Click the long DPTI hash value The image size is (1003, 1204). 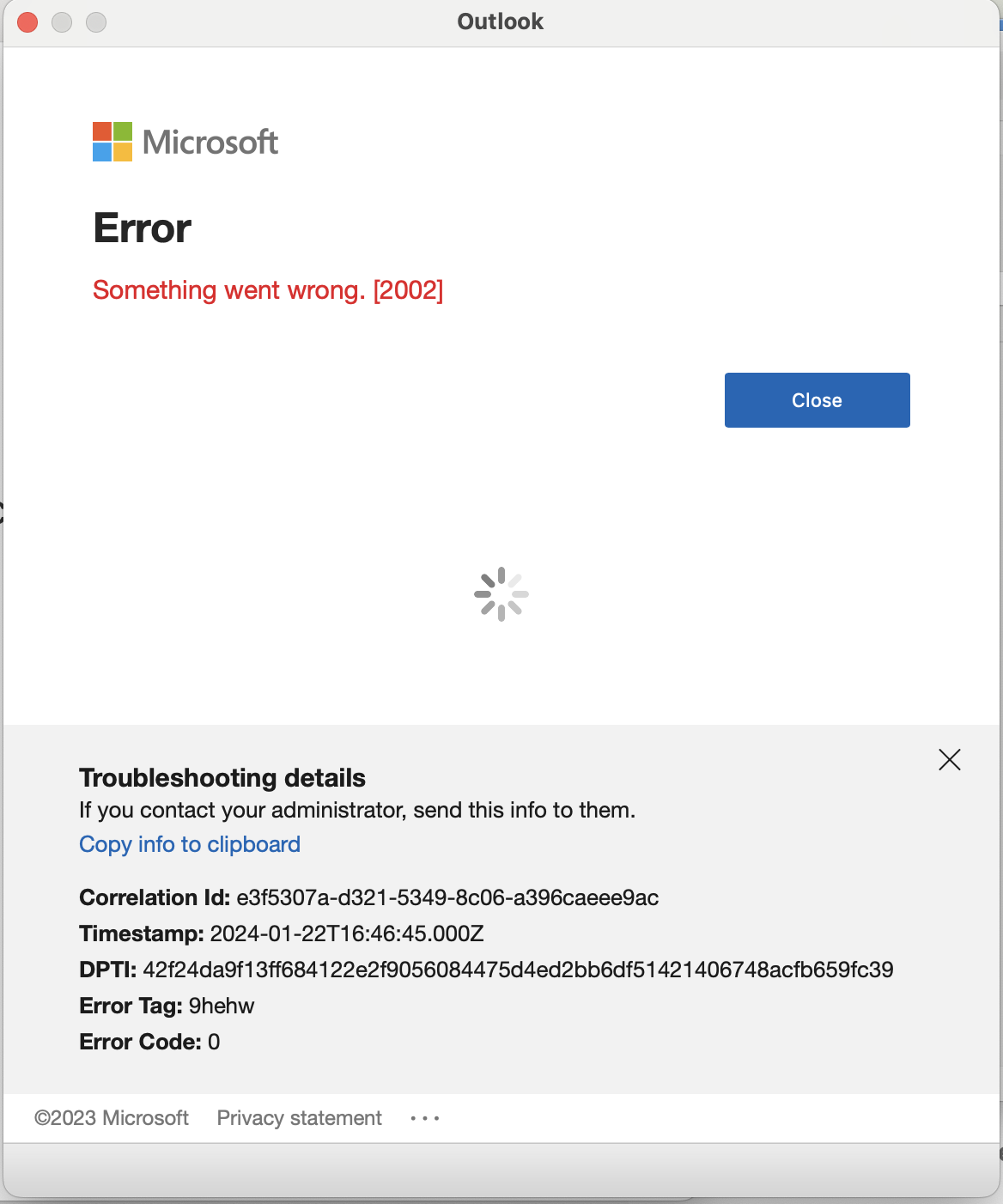coord(518,970)
